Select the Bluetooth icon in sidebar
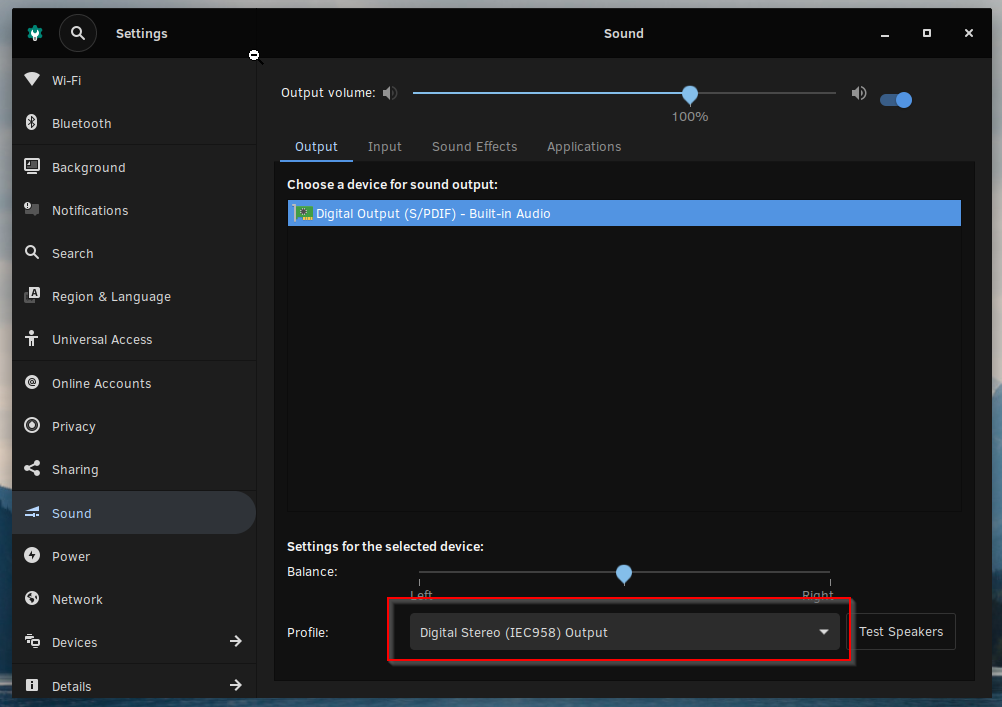 32,123
